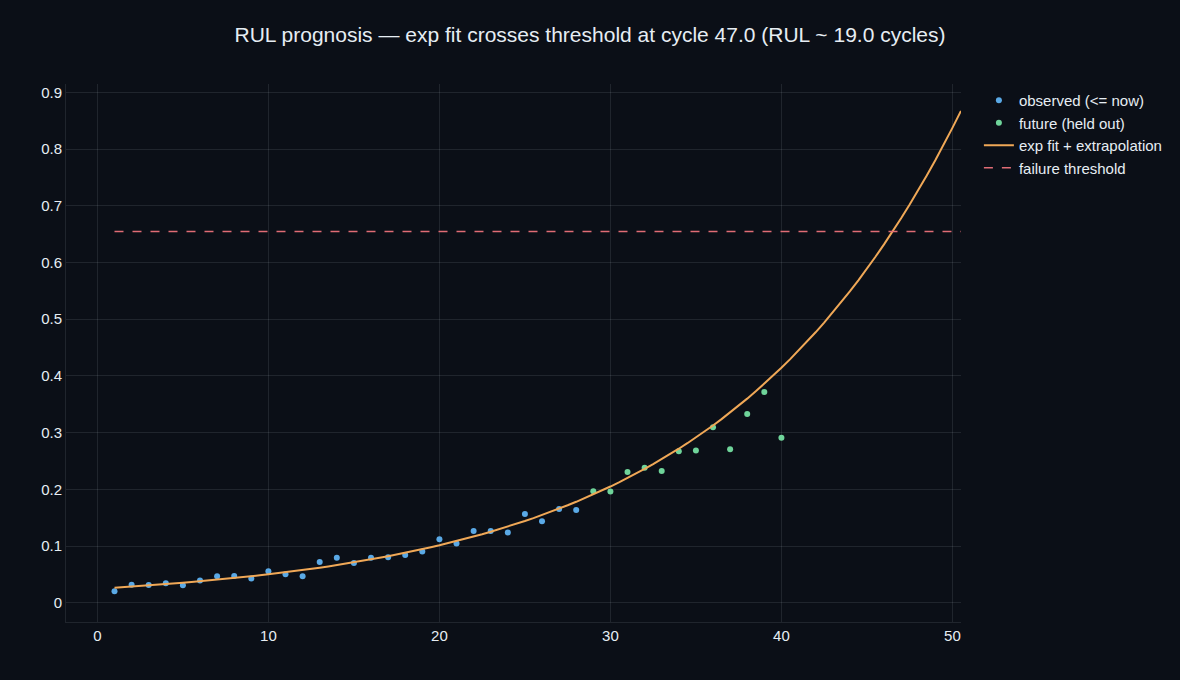Click y-axis tick label 0.7
Screen dimensions: 1180x680
(52, 206)
